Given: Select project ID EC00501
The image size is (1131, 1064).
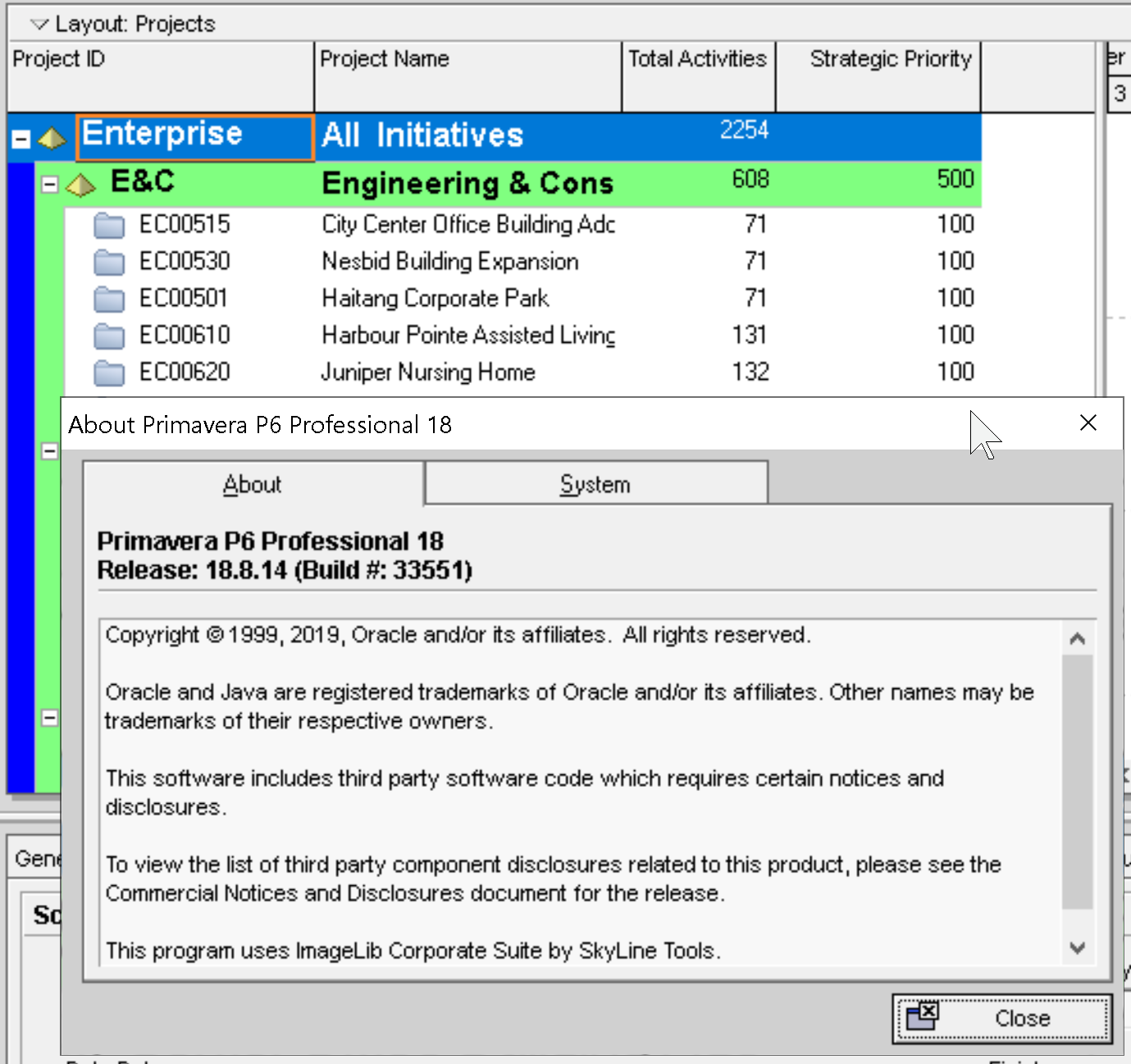Looking at the screenshot, I should point(184,298).
